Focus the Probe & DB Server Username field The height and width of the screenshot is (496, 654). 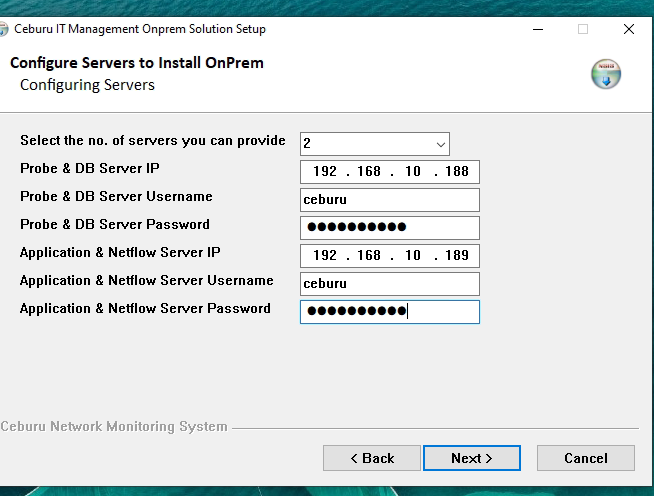(390, 200)
